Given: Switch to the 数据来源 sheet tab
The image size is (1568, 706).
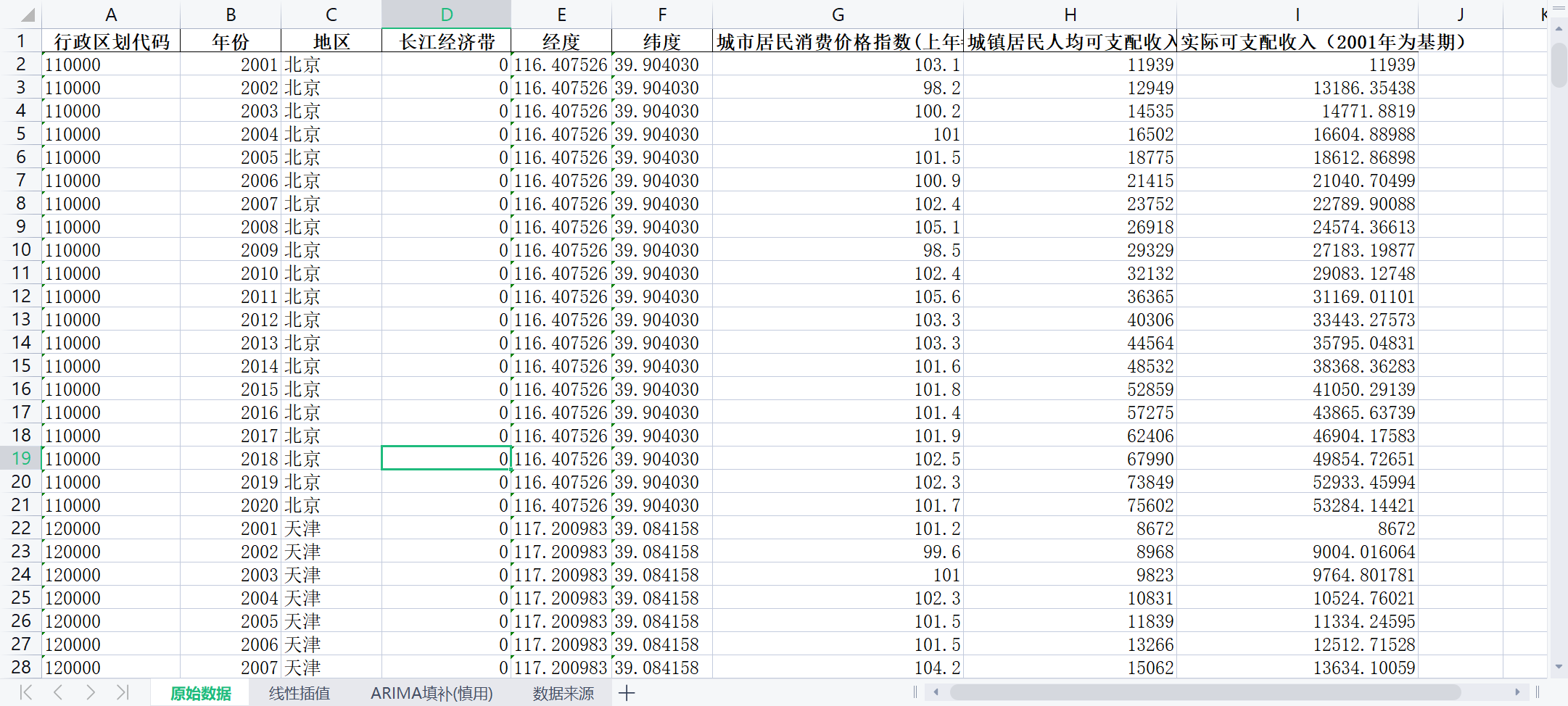Looking at the screenshot, I should tap(563, 694).
